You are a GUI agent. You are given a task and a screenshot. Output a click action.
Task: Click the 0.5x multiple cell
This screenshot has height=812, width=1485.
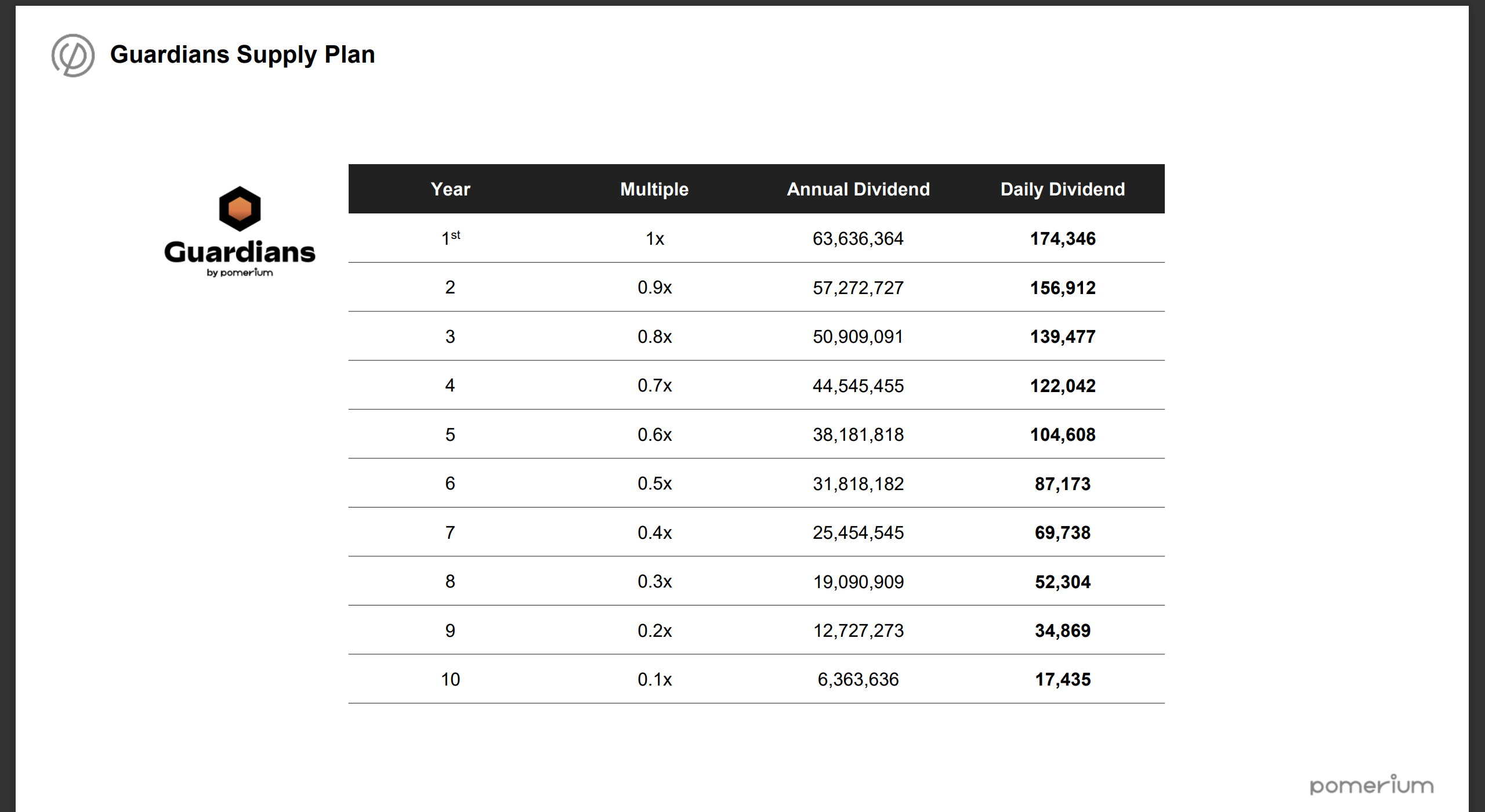point(654,484)
